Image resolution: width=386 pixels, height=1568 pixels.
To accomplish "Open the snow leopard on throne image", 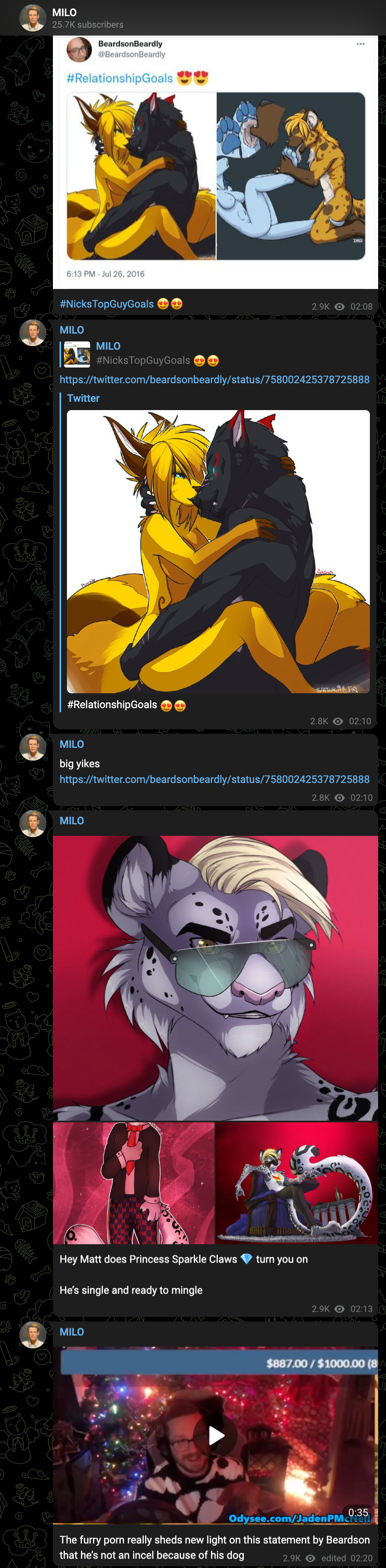I will click(297, 1183).
